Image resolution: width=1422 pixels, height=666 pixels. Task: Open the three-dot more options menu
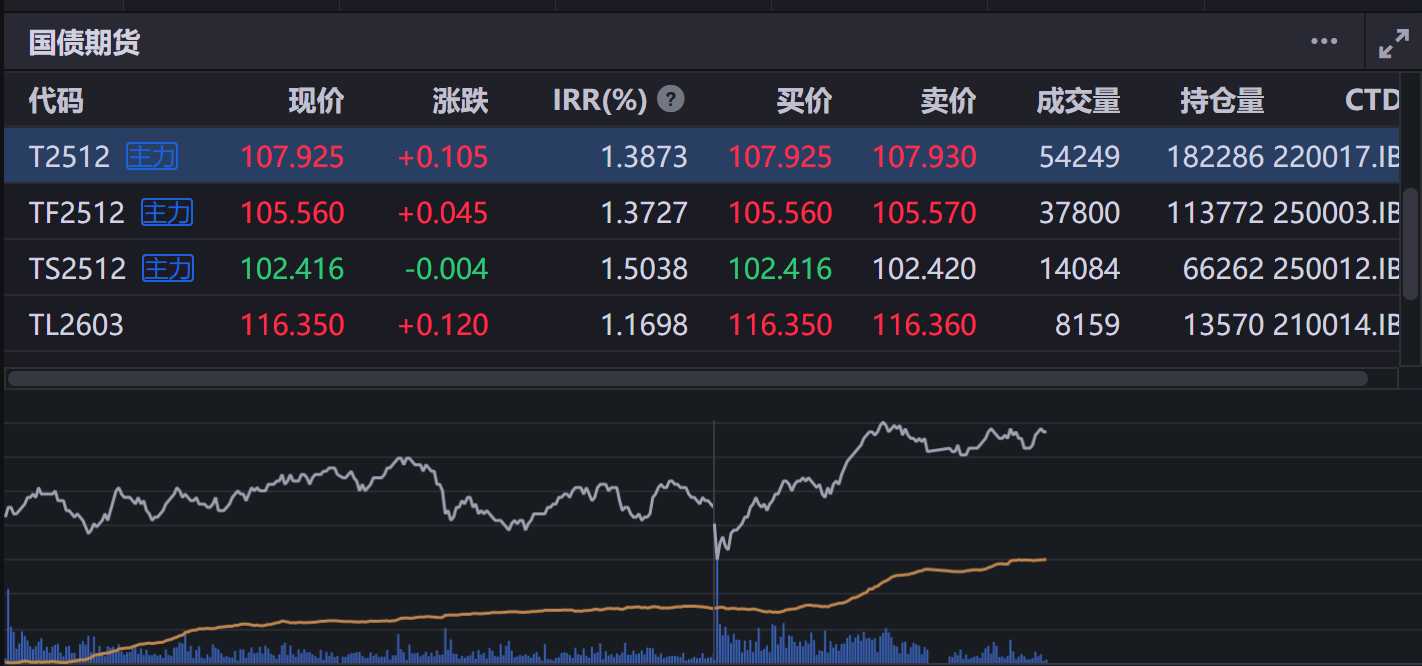coord(1324,42)
